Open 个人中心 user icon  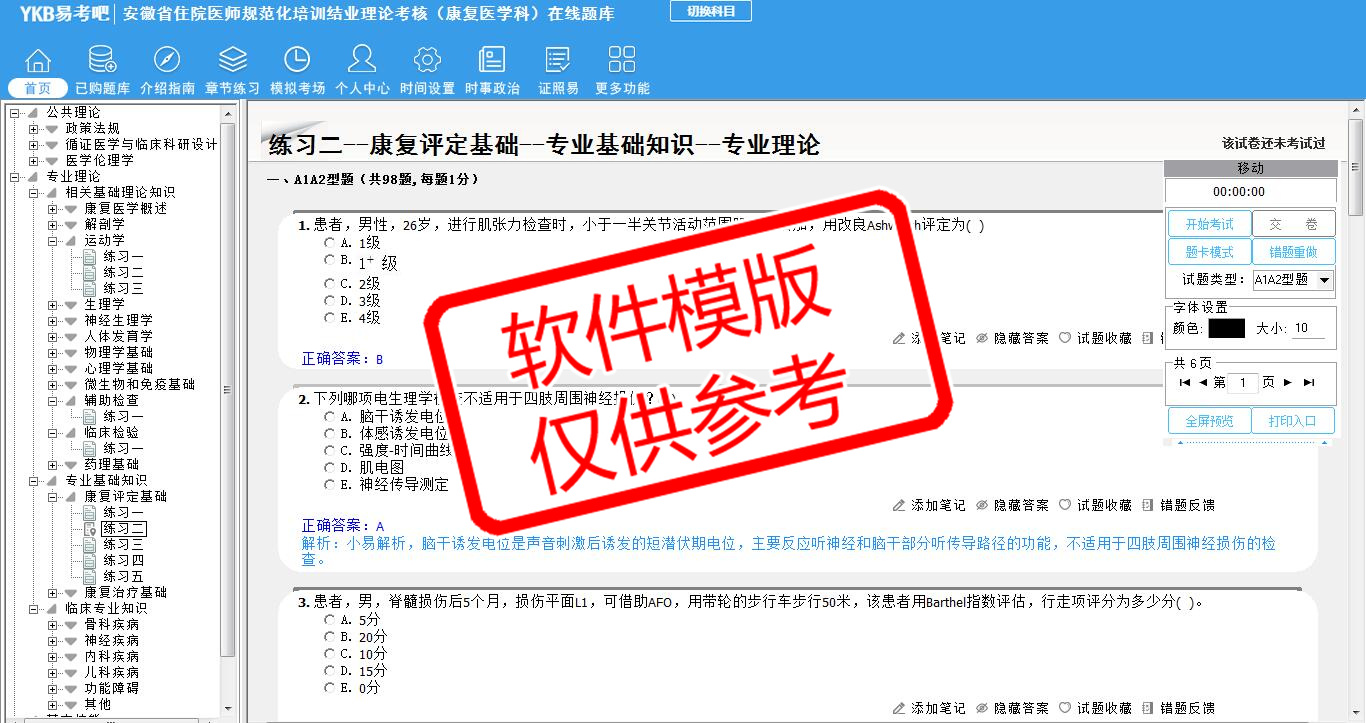(x=362, y=60)
